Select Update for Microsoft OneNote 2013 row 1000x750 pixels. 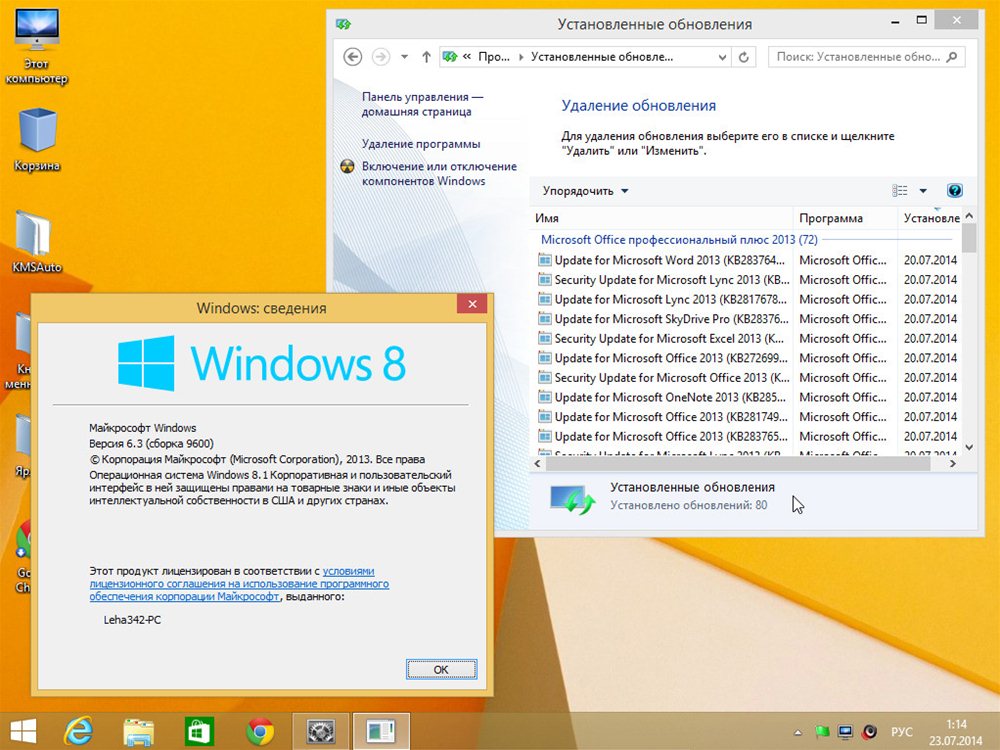pos(746,397)
